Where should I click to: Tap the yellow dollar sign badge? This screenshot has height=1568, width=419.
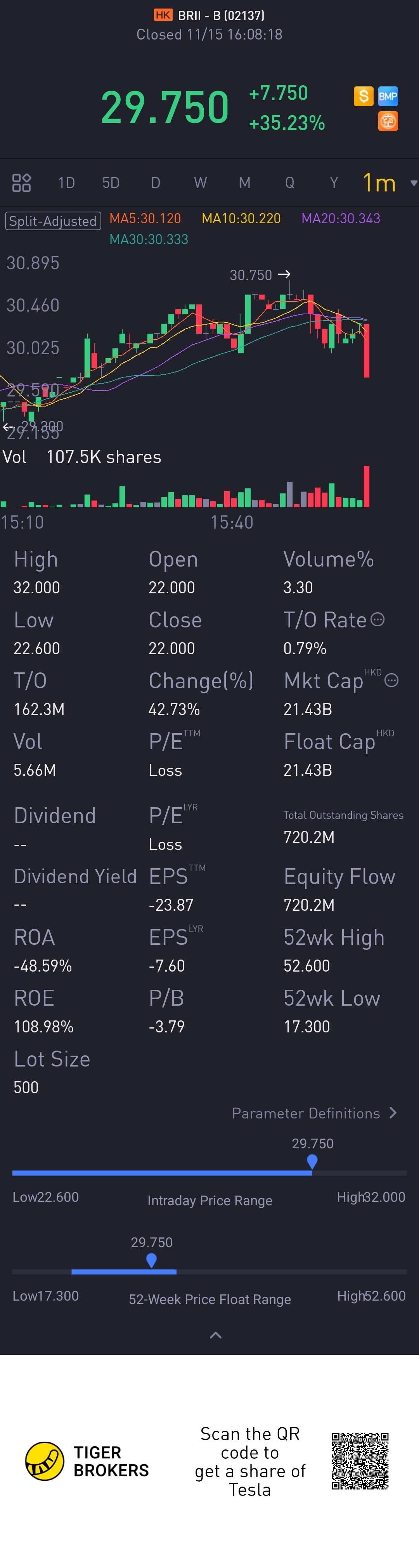click(x=364, y=96)
